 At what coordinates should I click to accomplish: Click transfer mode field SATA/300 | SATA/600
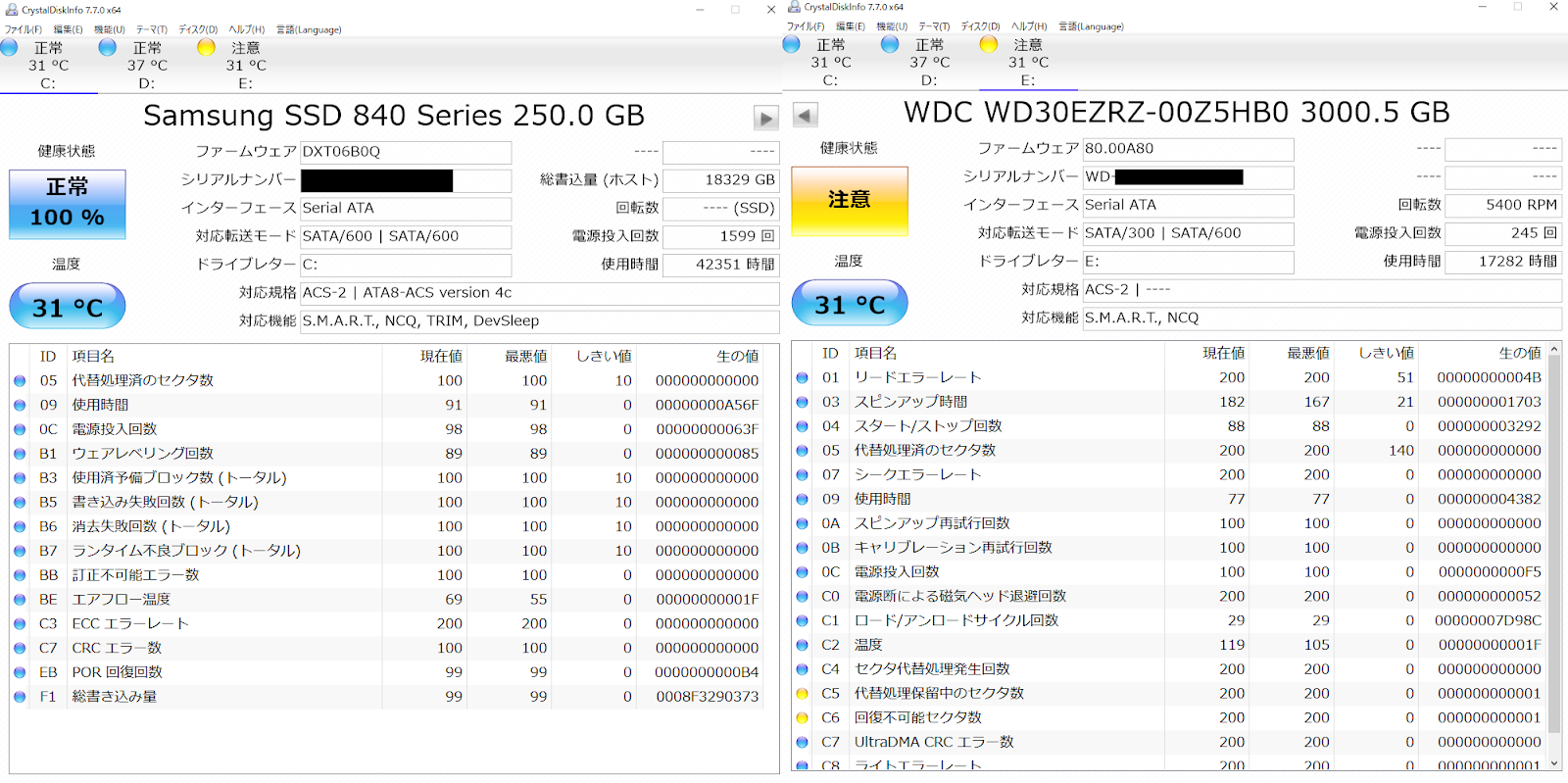[x=1188, y=233]
